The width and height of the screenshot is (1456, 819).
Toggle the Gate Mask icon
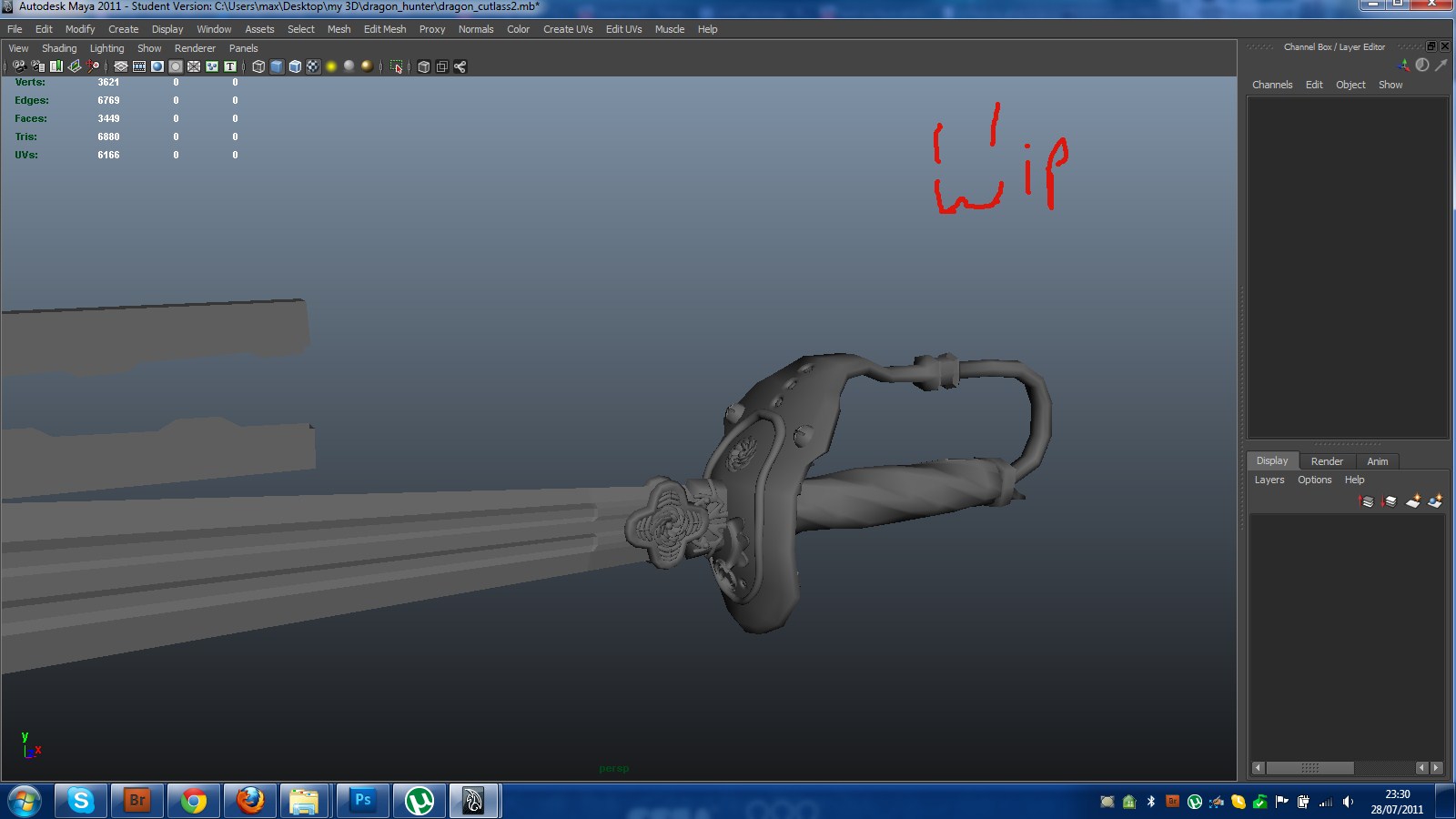(175, 66)
